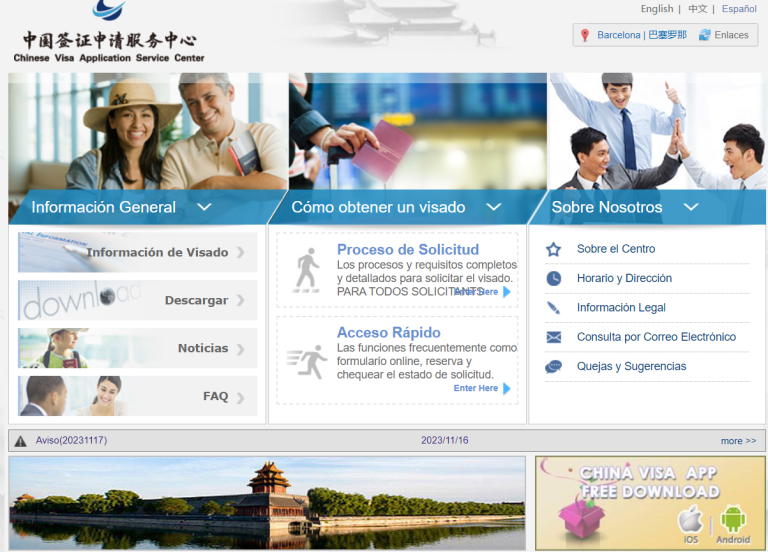Screen dimensions: 768x552
Task: Expand the Sobre Nosotros section chevron
Action: pyautogui.click(x=690, y=207)
